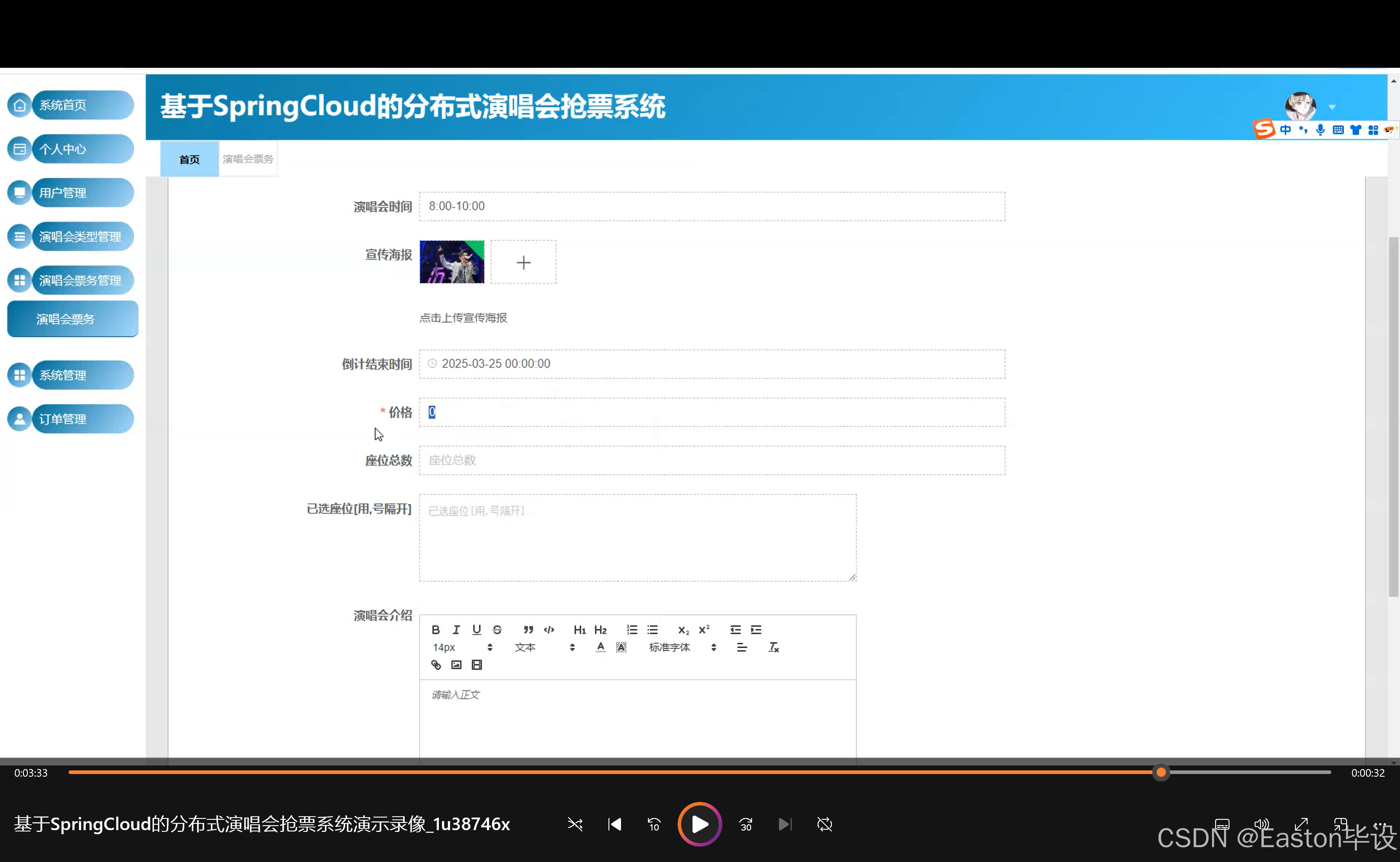
Task: Toggle underline formatting in the editor
Action: pyautogui.click(x=477, y=629)
